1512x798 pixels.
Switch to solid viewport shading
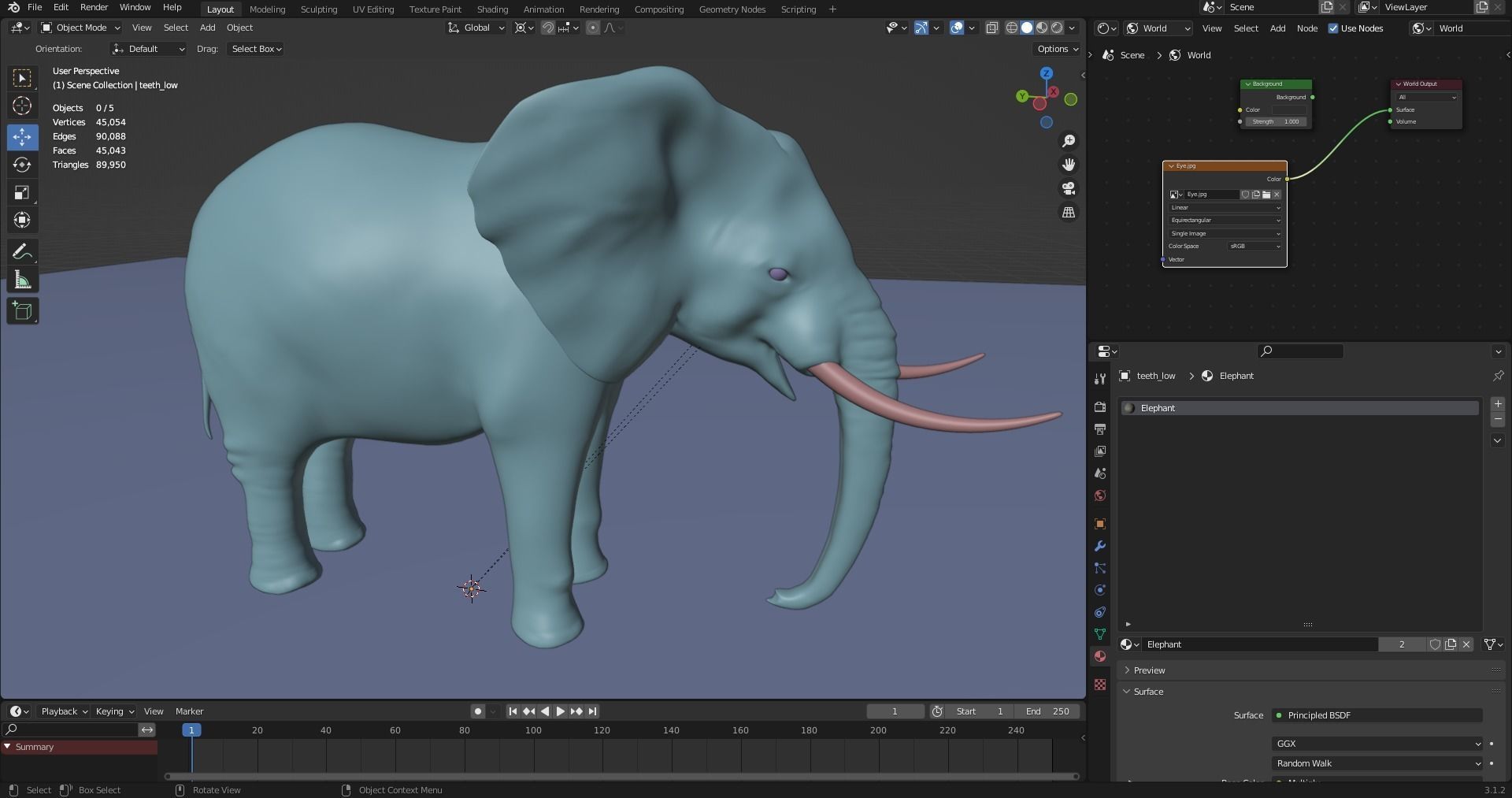(1027, 28)
